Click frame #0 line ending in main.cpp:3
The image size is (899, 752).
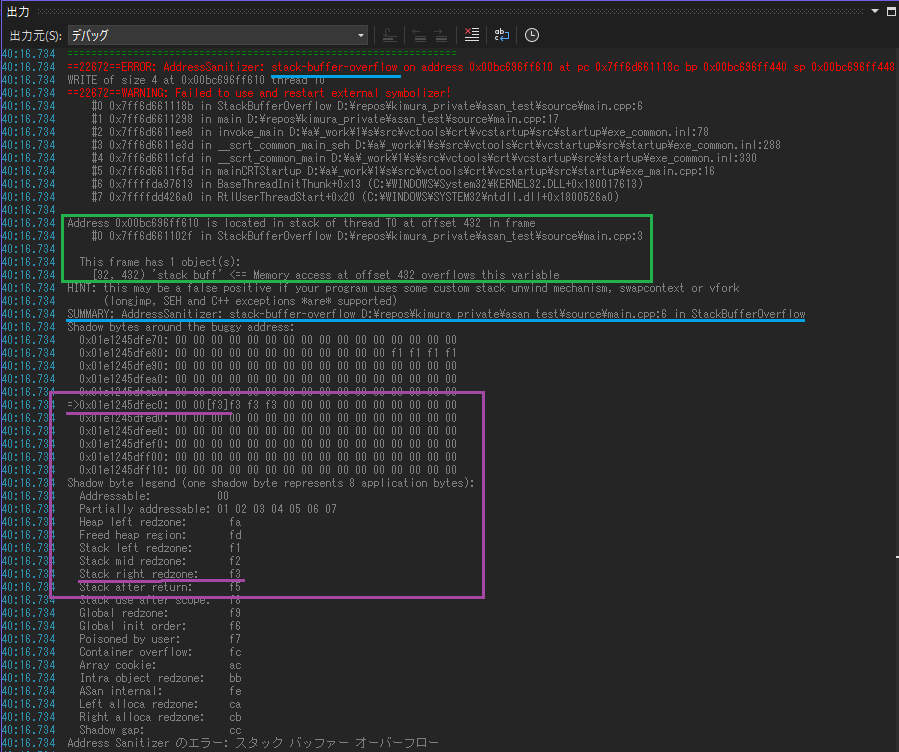tap(367, 236)
